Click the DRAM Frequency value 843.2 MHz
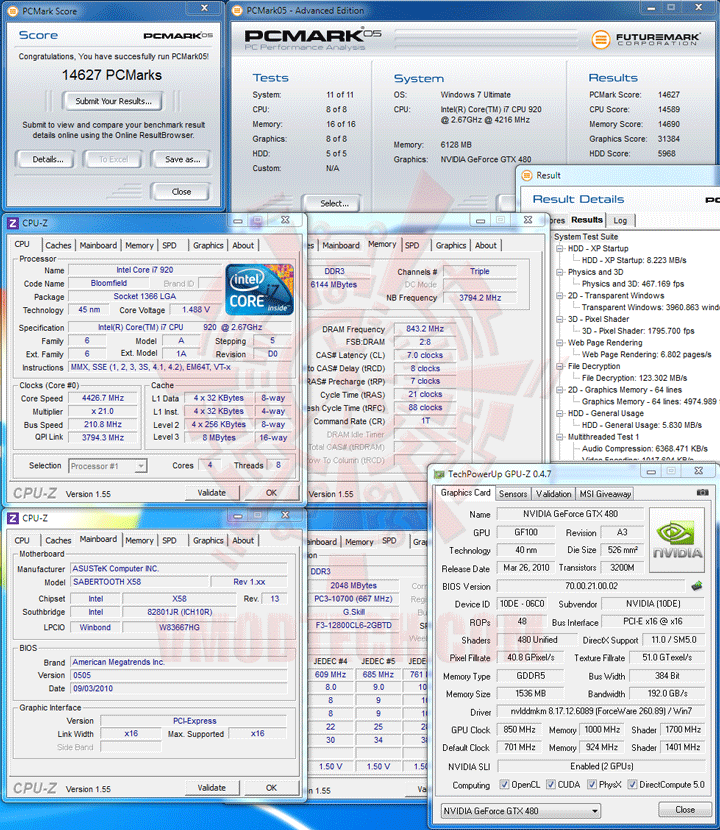Screen dimensions: 720x830 click(425, 329)
